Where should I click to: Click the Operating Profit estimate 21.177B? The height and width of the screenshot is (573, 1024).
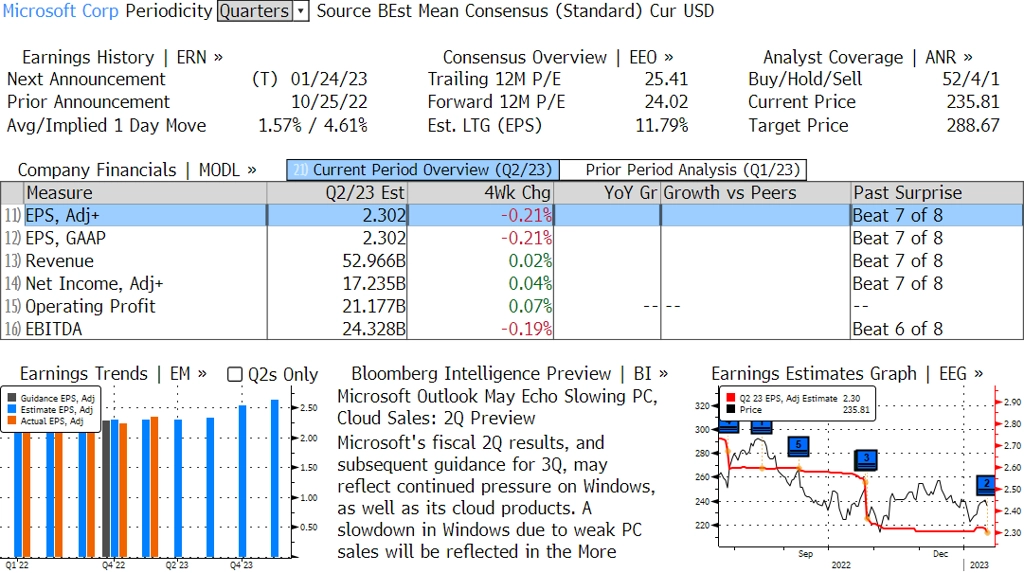374,307
